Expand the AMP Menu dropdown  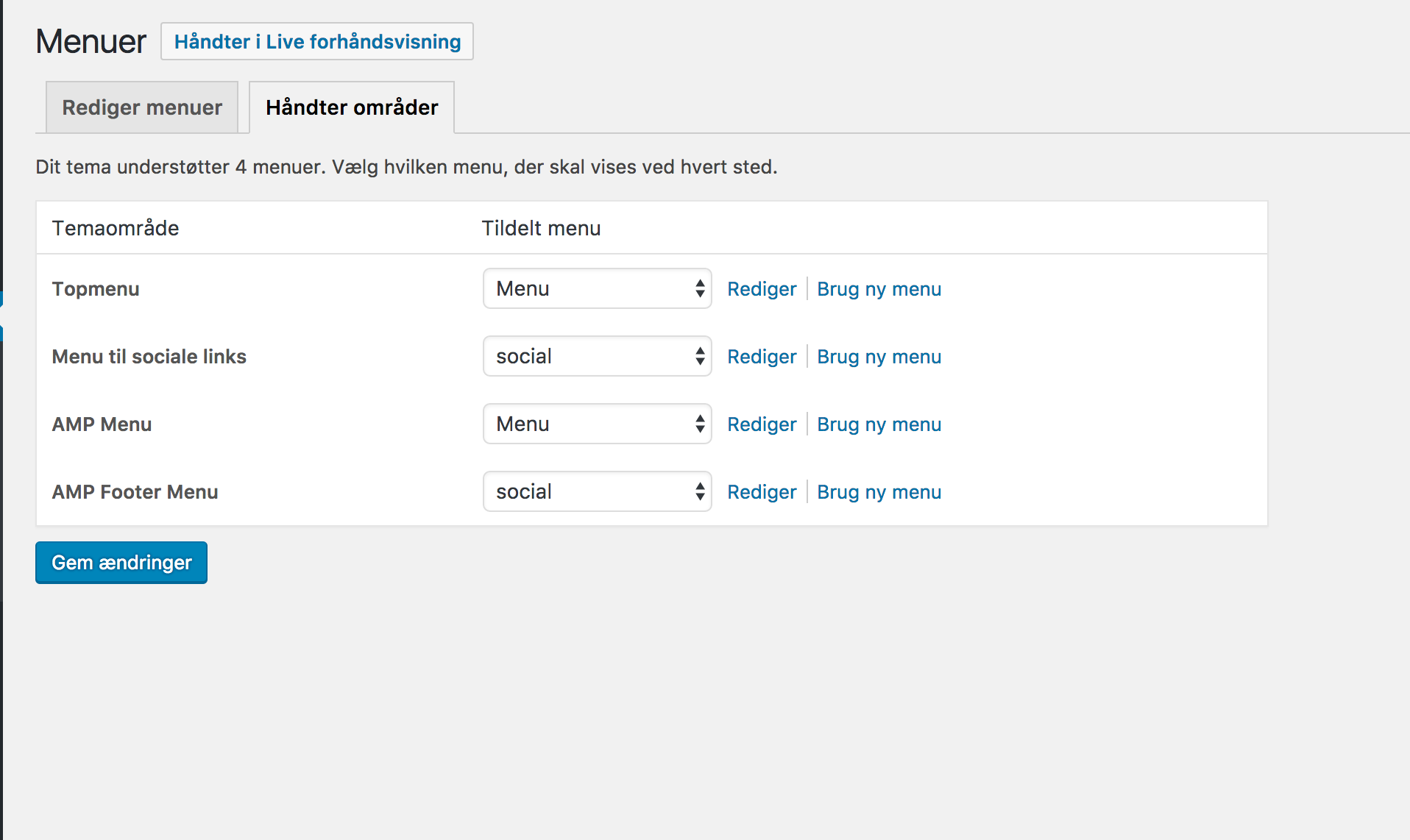click(597, 424)
